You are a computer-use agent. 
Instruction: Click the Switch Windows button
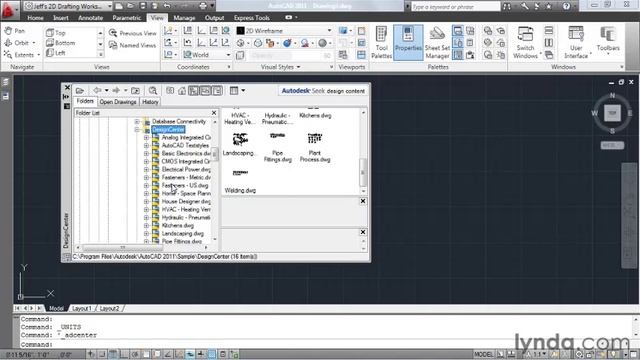coord(525,42)
